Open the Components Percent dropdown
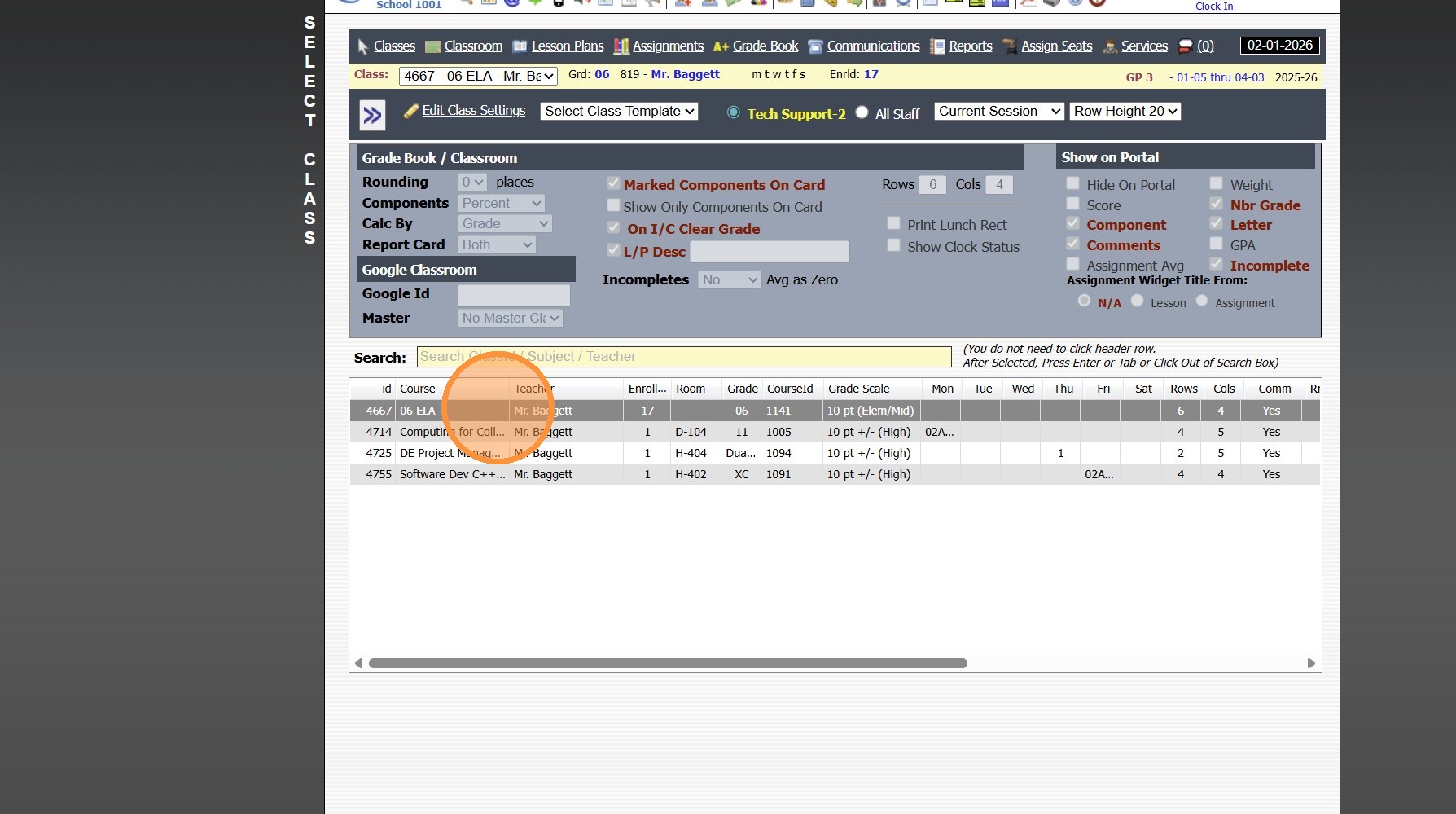 tap(502, 203)
